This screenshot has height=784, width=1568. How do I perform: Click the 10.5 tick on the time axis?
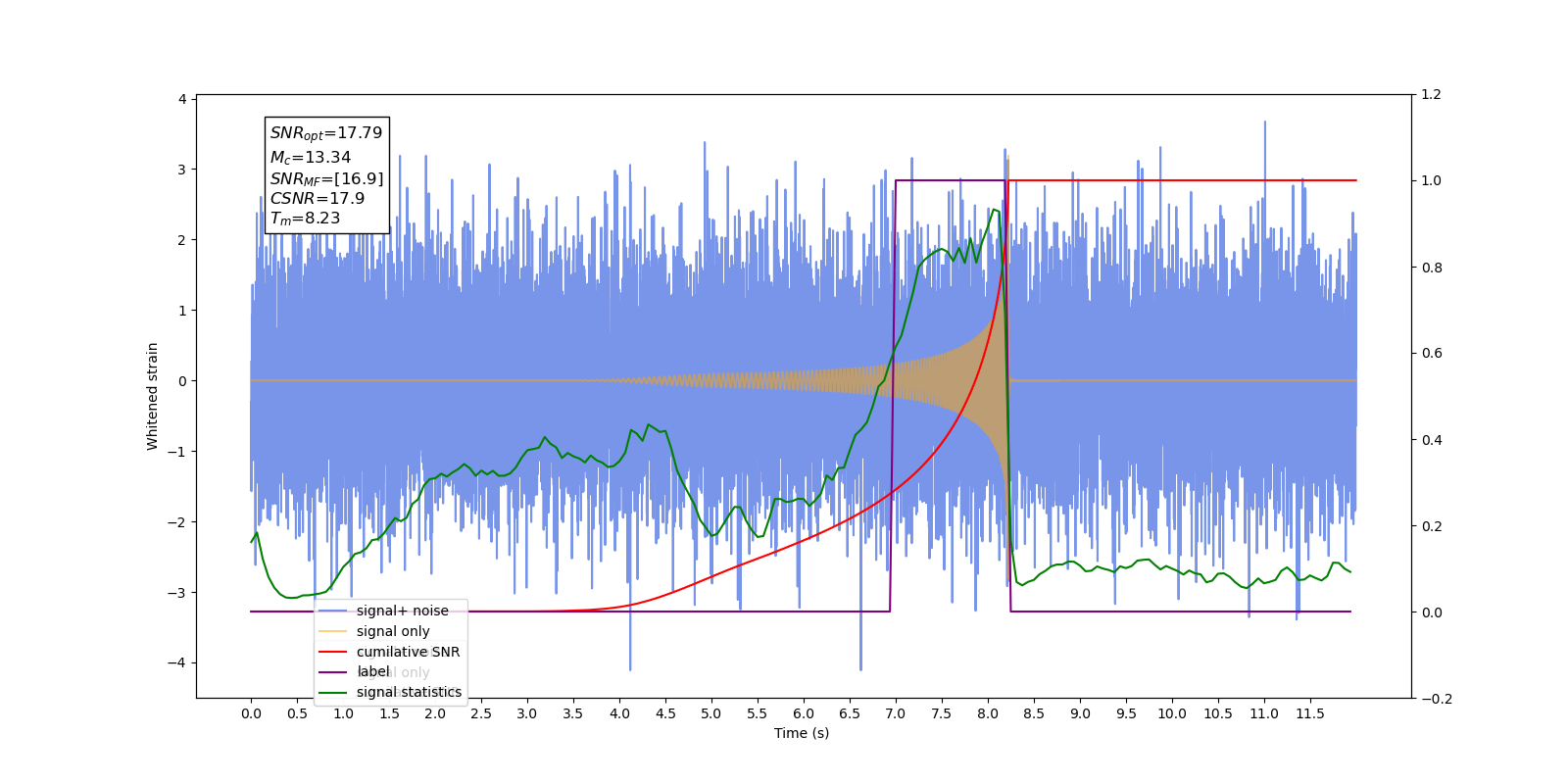tap(1218, 713)
